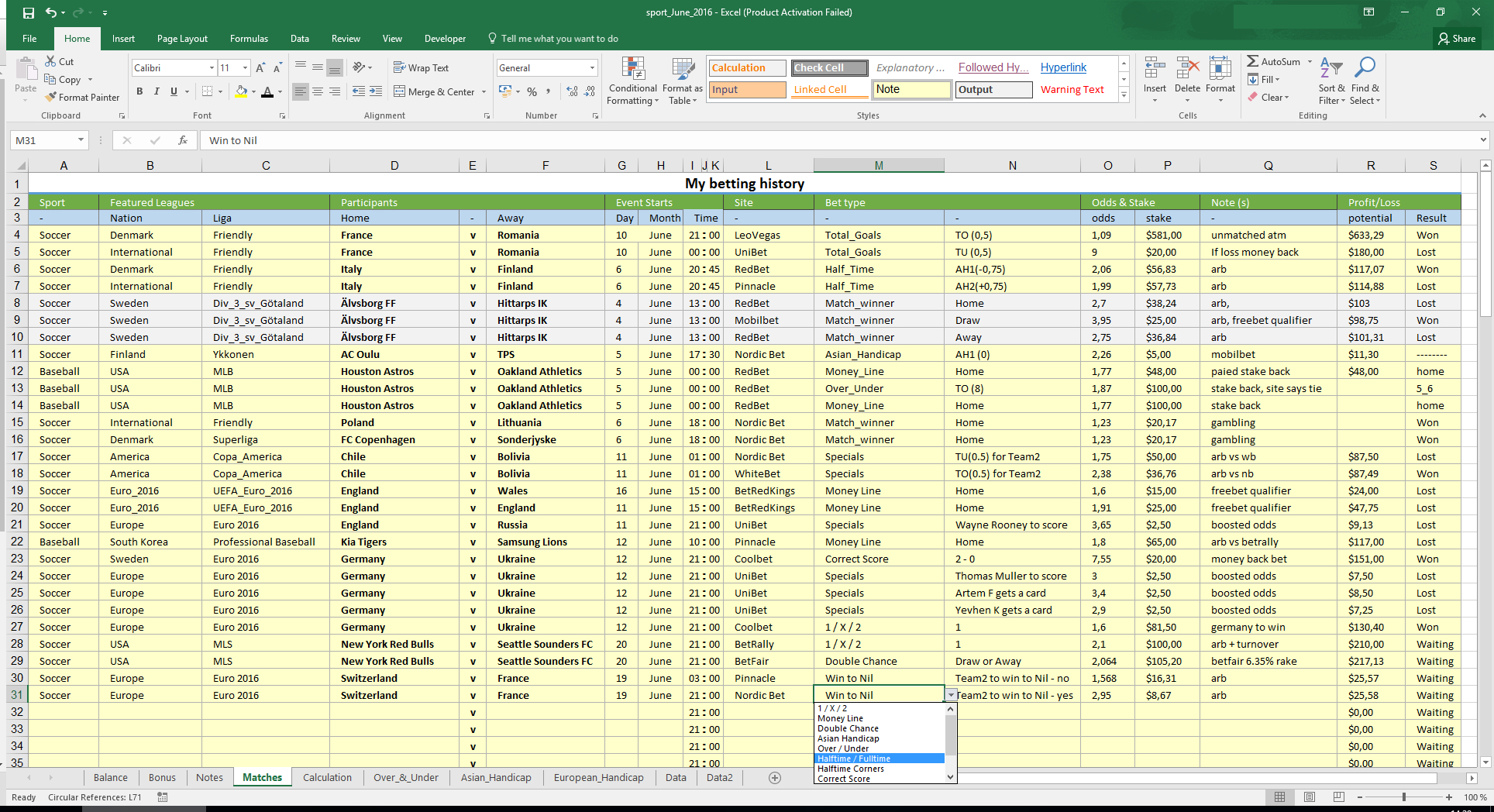Adjust the zoom slider in status bar

coord(1403,797)
